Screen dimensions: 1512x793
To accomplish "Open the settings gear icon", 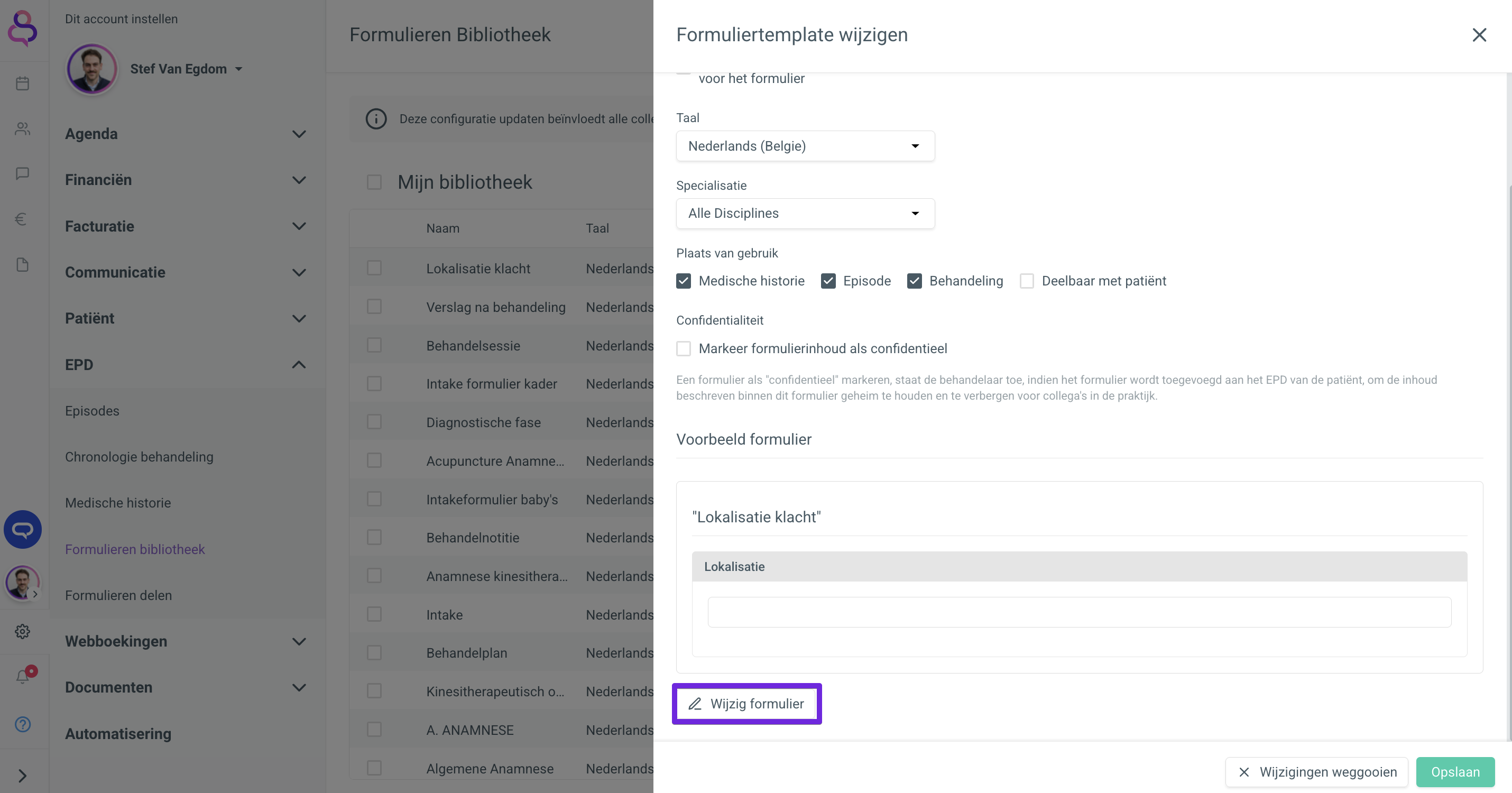I will click(x=22, y=632).
